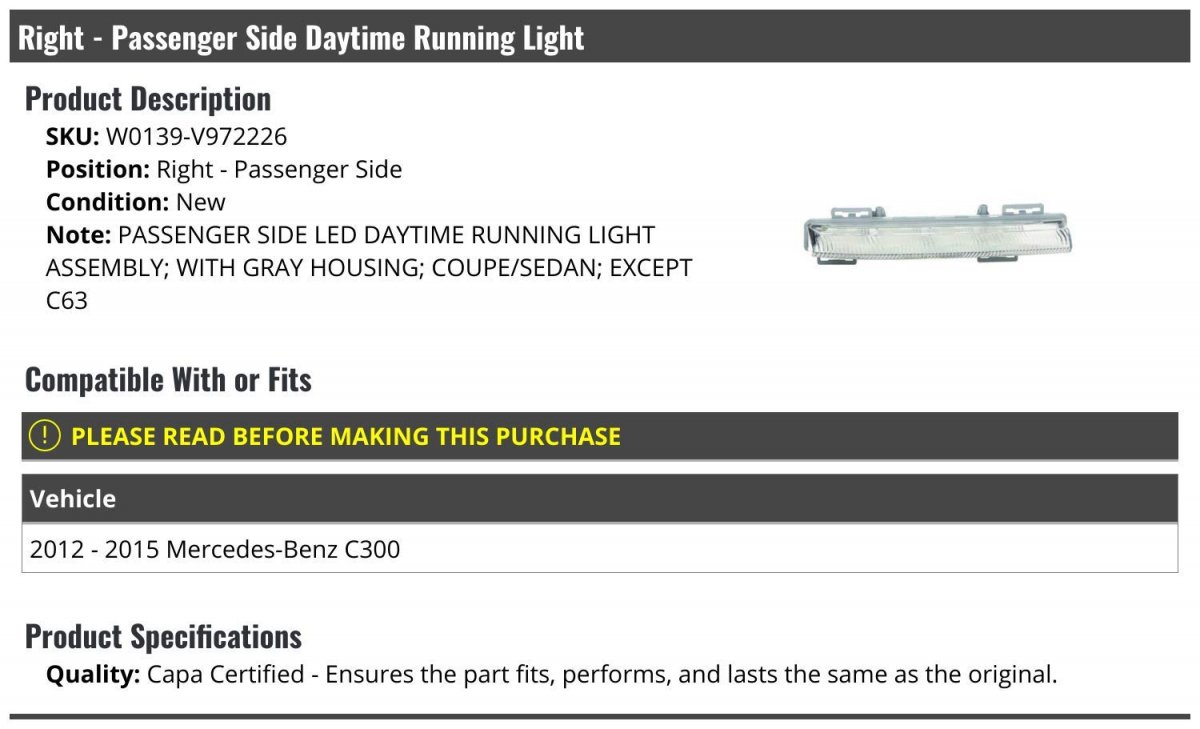Image resolution: width=1200 pixels, height=729 pixels.
Task: Select the 2012 - 2015 Mercedes-Benz C300 row
Action: [x=215, y=549]
